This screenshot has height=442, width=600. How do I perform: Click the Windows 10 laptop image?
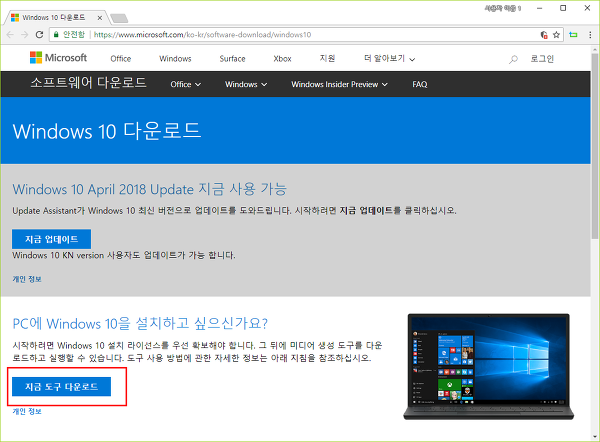489,367
